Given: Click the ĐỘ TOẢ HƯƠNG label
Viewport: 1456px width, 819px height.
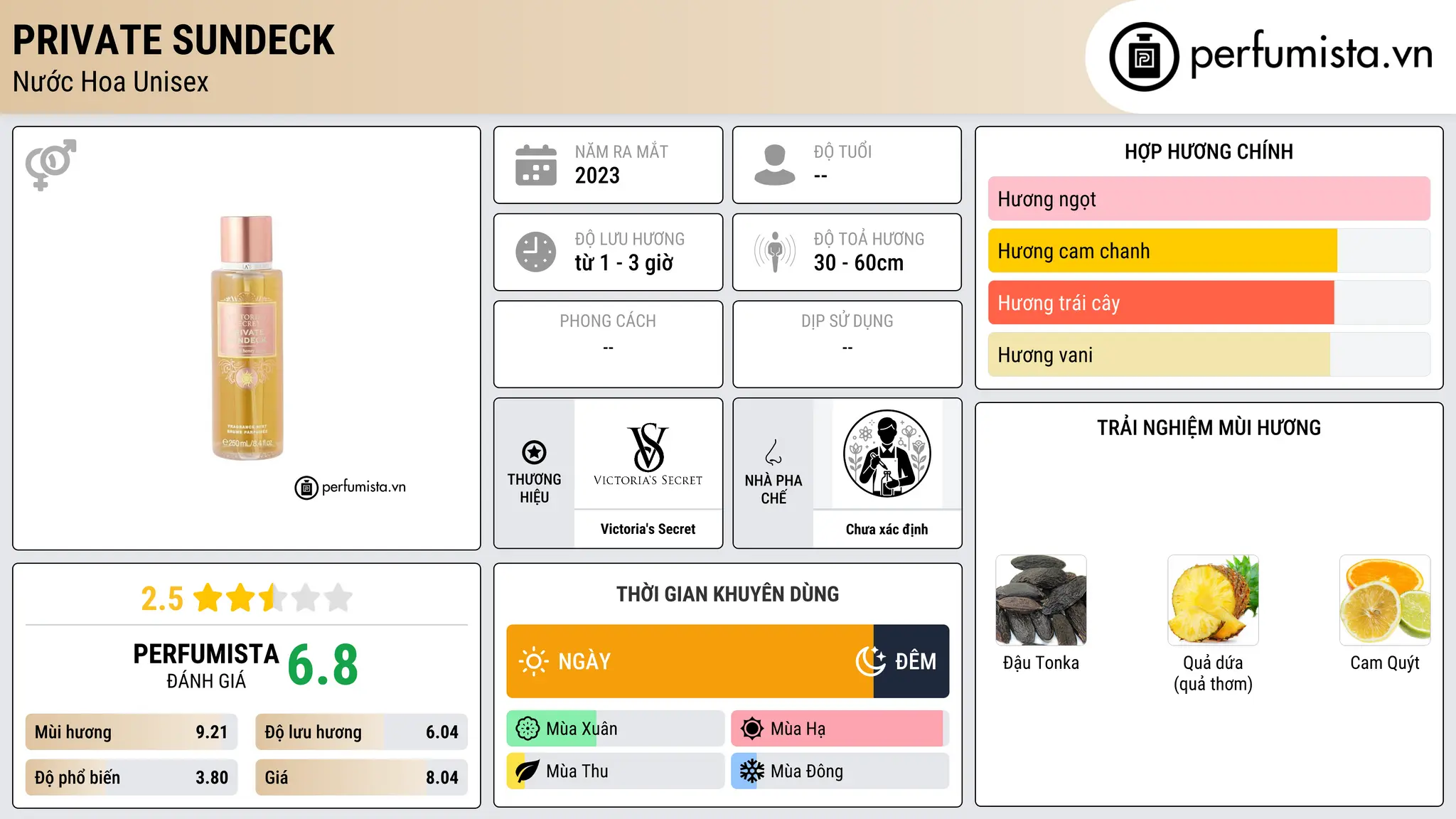Looking at the screenshot, I should [x=869, y=239].
